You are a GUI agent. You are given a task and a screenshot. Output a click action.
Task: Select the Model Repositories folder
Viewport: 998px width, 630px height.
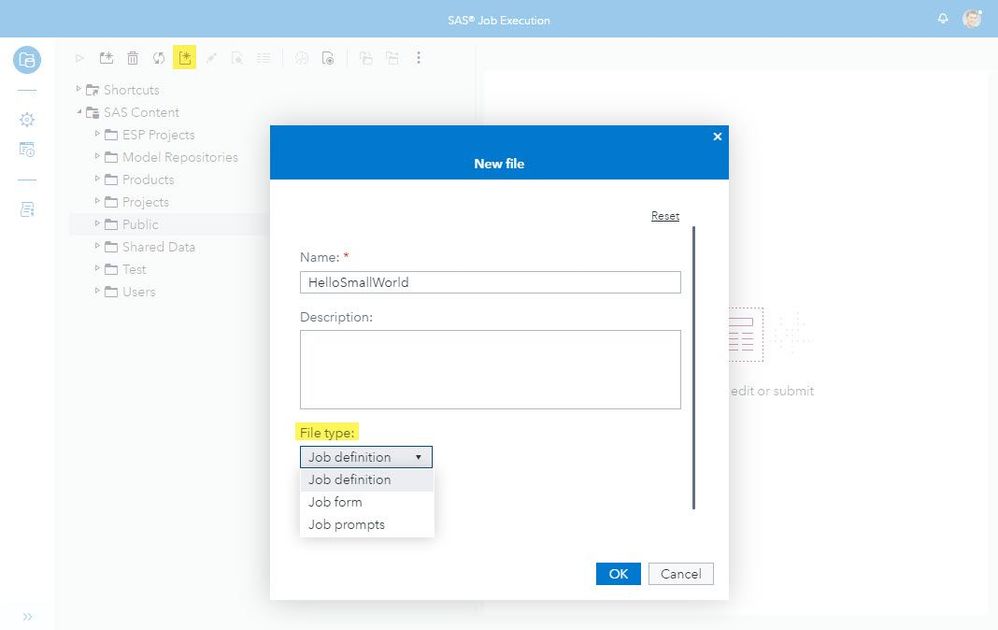coord(180,157)
